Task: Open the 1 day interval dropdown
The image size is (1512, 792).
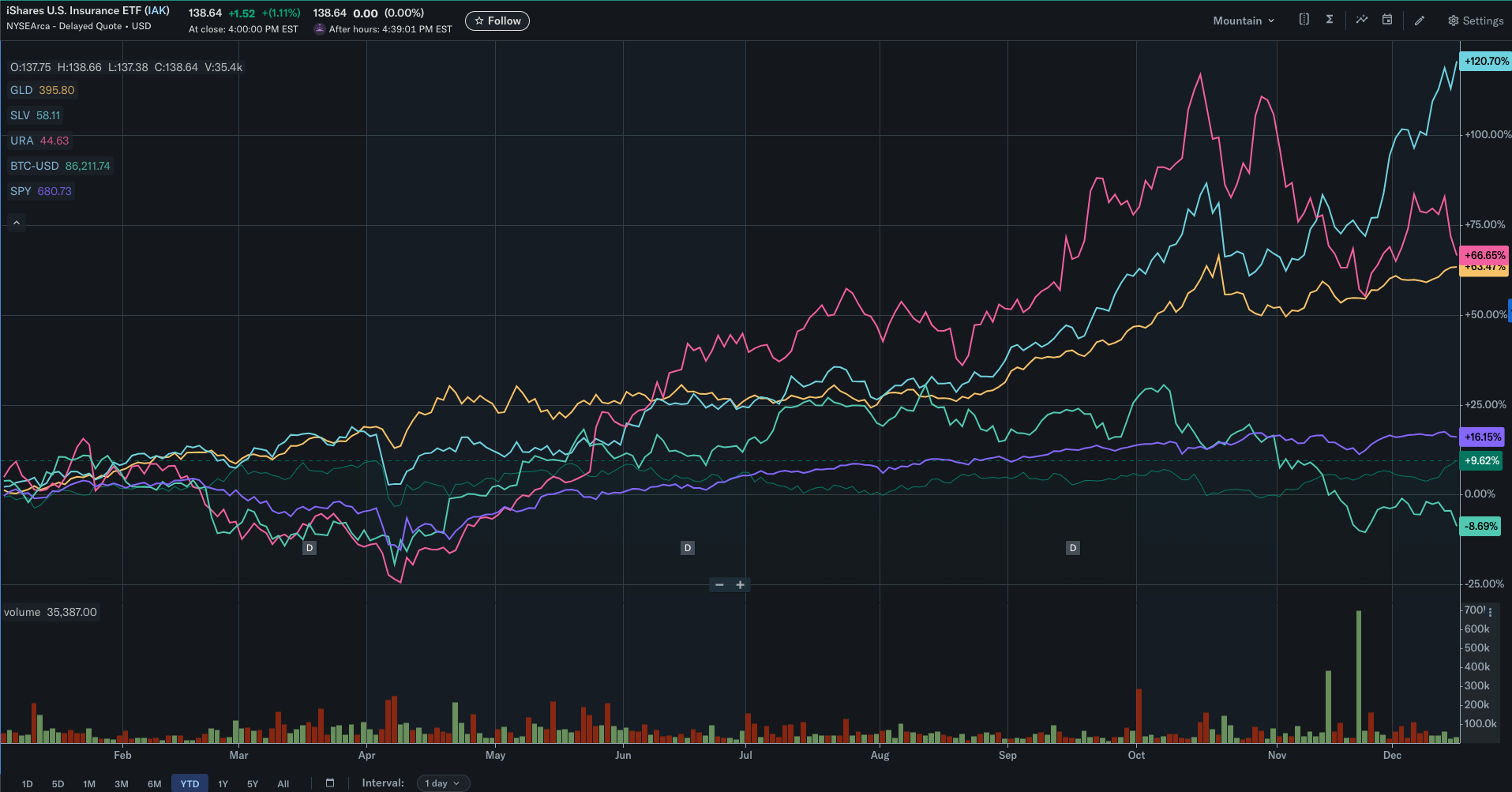Action: click(x=443, y=783)
